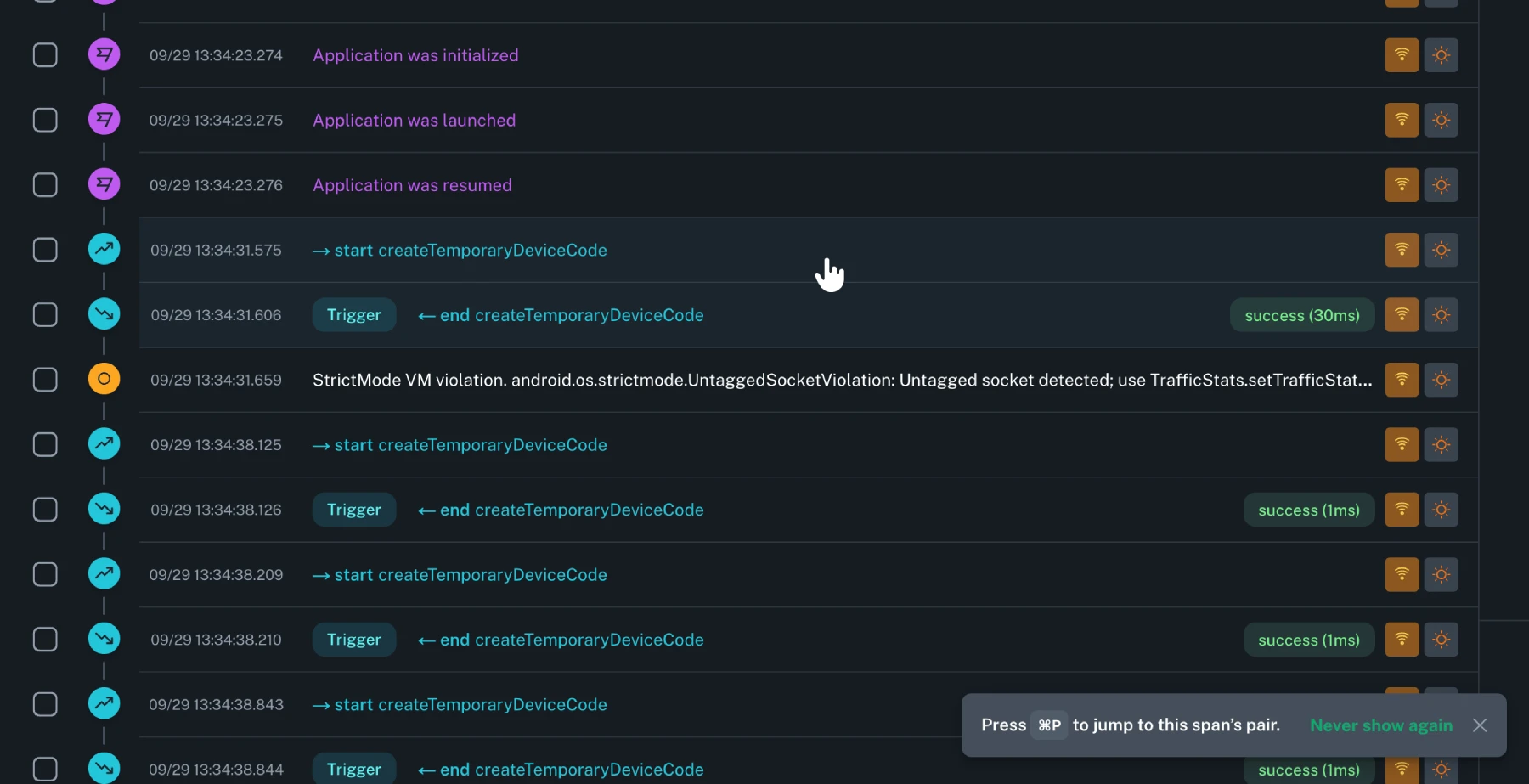The image size is (1529, 784).
Task: Open the success (1ms) badge at 13:34:38.753 row
Action: (x=1307, y=640)
